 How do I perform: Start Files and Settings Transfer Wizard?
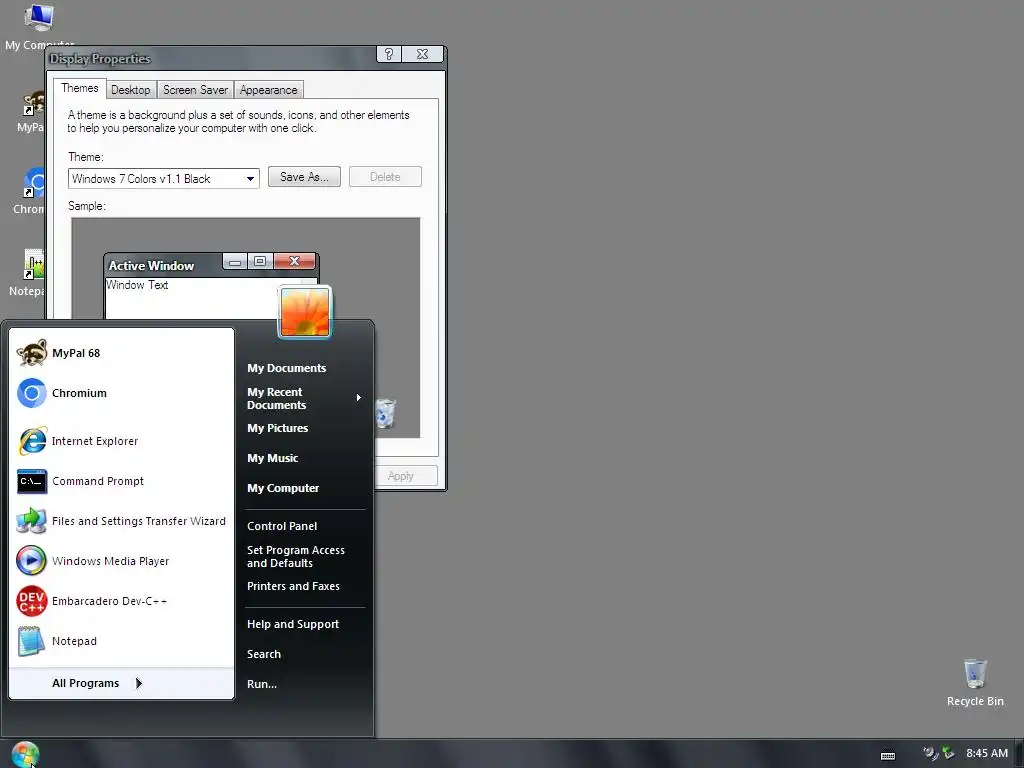(121, 521)
